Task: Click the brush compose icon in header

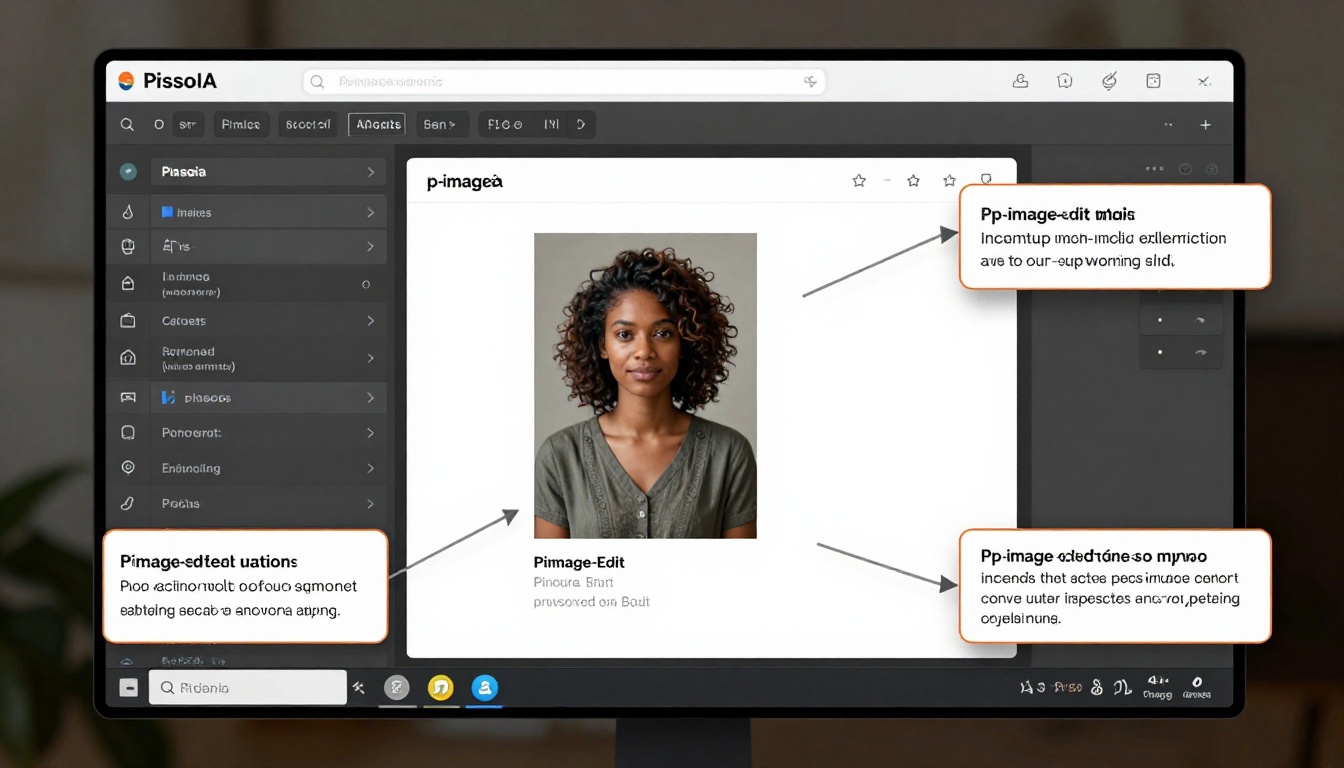Action: click(1108, 81)
